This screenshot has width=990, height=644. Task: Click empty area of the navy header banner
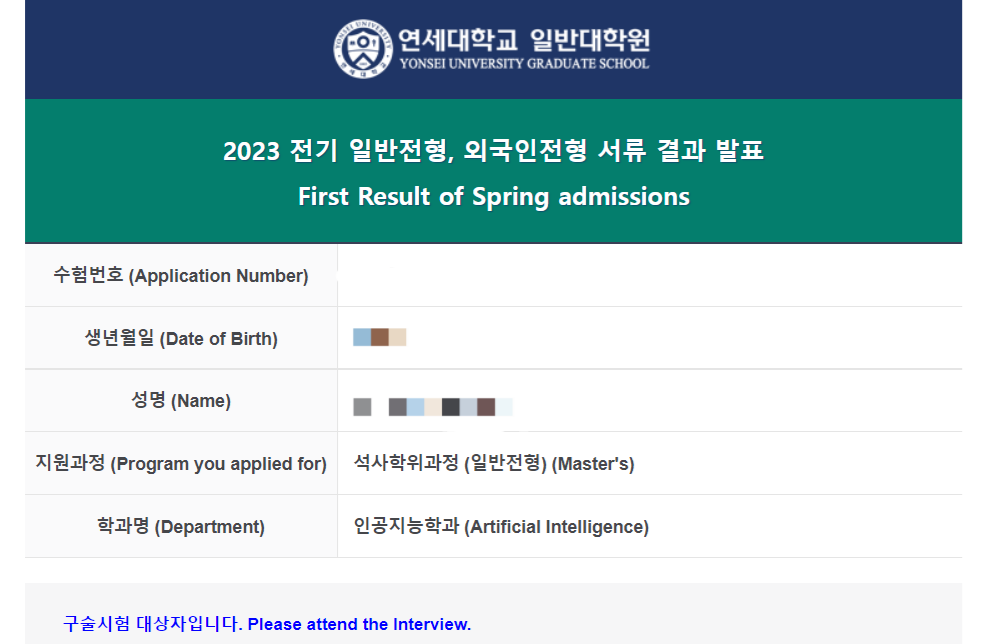[x=160, y=50]
